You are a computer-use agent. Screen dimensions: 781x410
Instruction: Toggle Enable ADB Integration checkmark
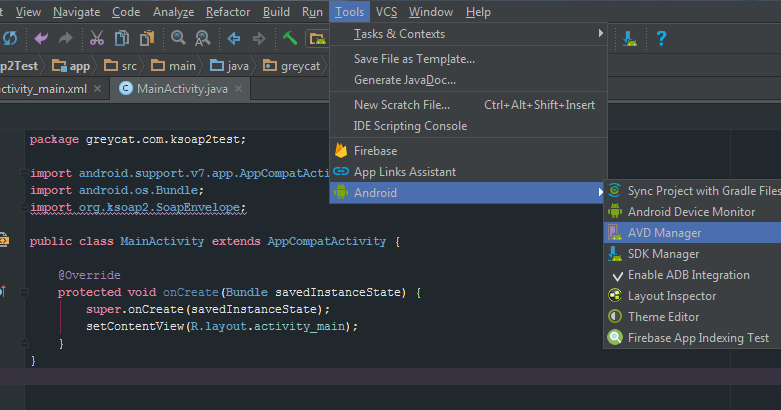click(618, 275)
